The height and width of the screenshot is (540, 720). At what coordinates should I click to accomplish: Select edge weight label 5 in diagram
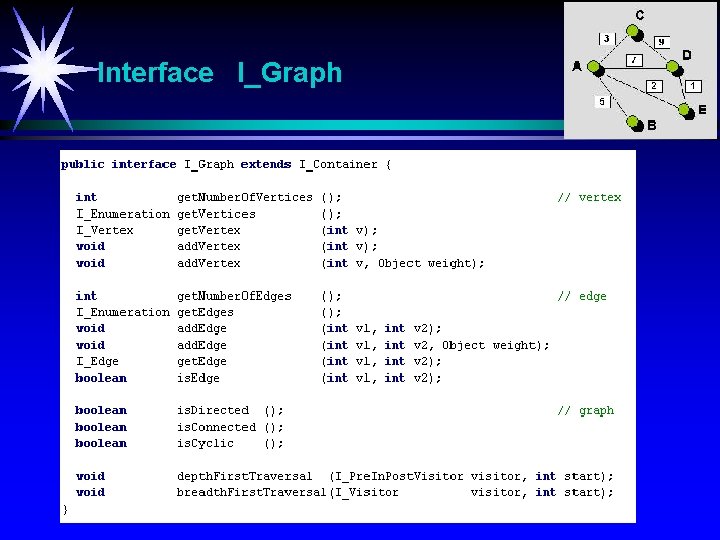pos(602,101)
